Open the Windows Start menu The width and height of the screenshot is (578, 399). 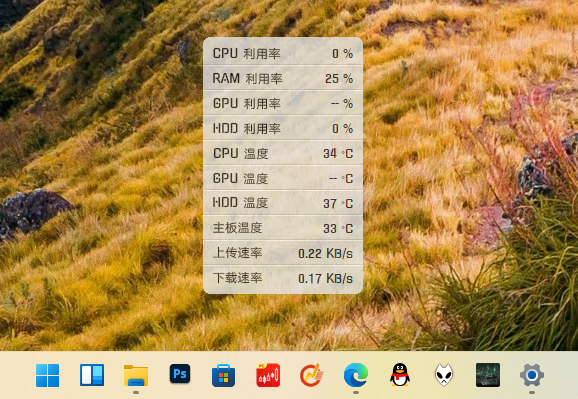[48, 375]
